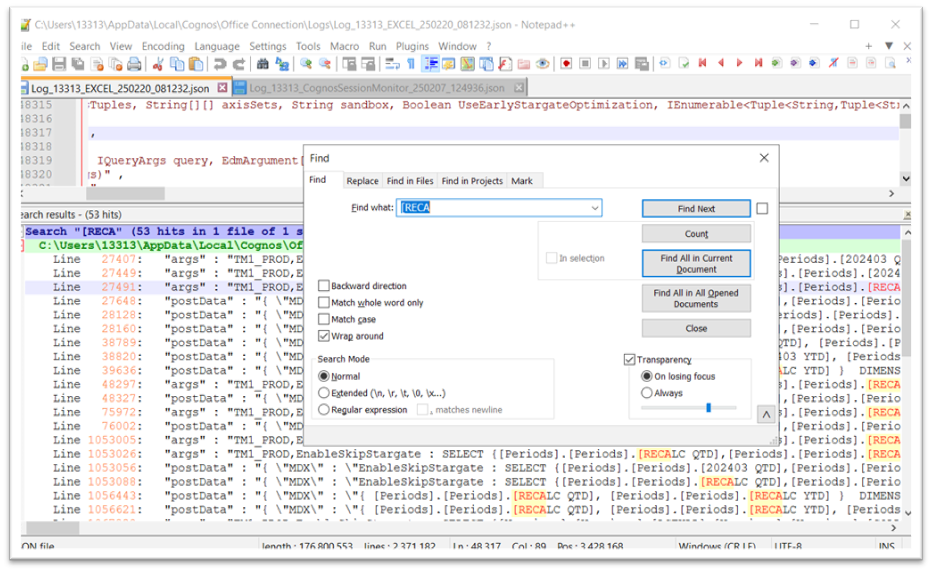Select the Regular expression search mode
The image size is (932, 572).
click(x=324, y=409)
